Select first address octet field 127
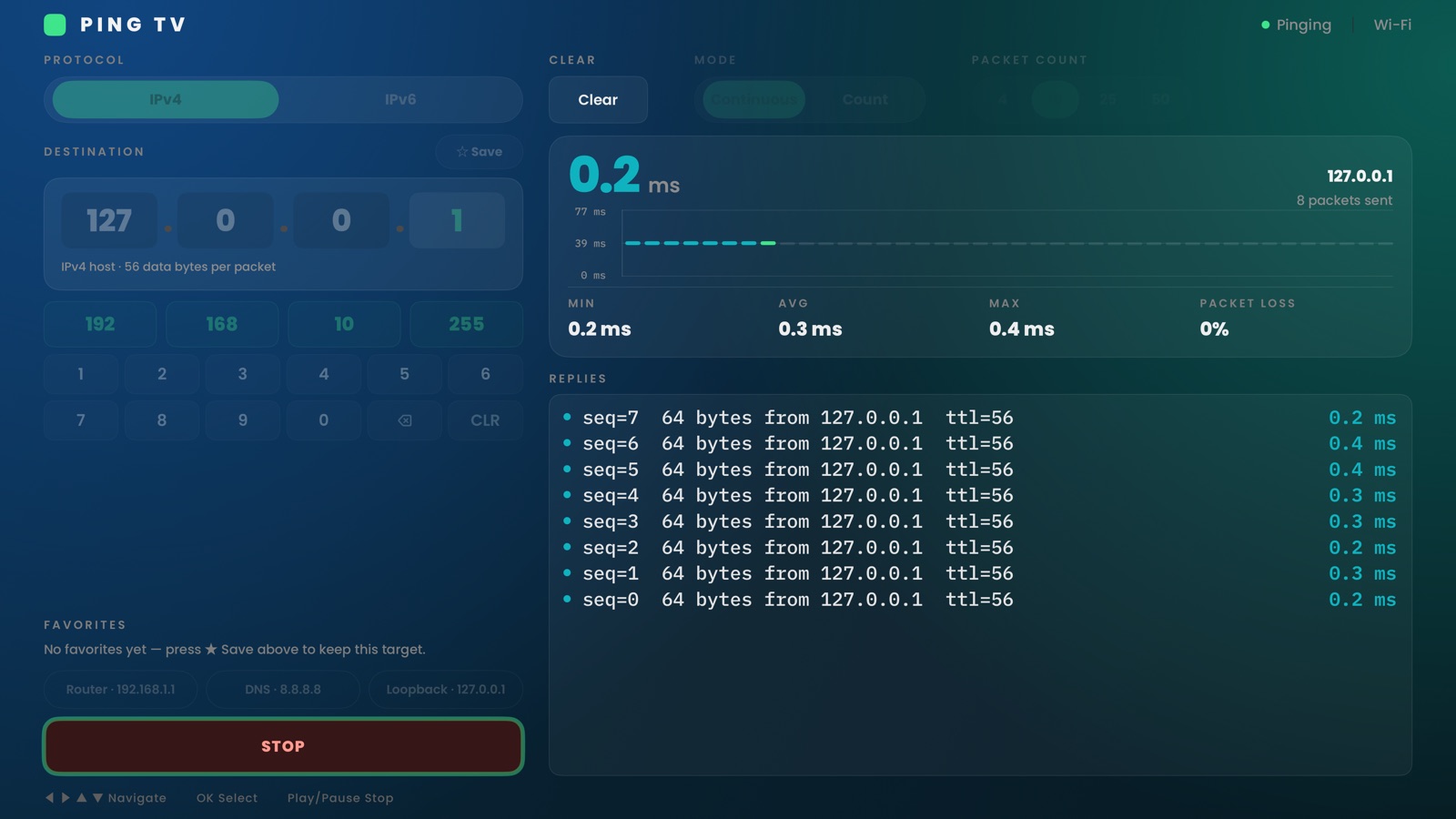1456x819 pixels. pos(109,220)
